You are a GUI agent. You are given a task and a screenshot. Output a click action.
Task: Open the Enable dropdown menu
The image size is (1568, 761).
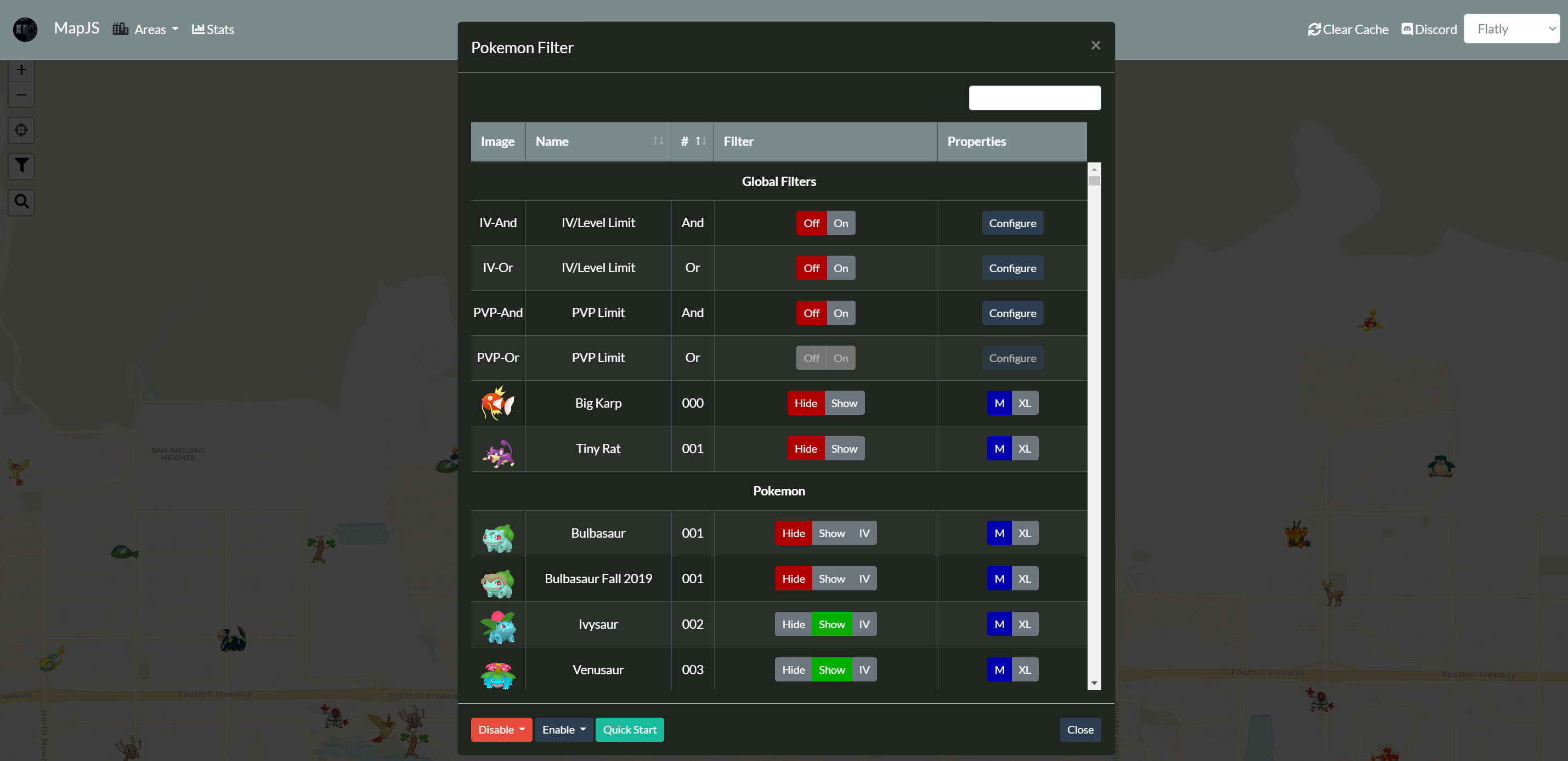pyautogui.click(x=563, y=729)
